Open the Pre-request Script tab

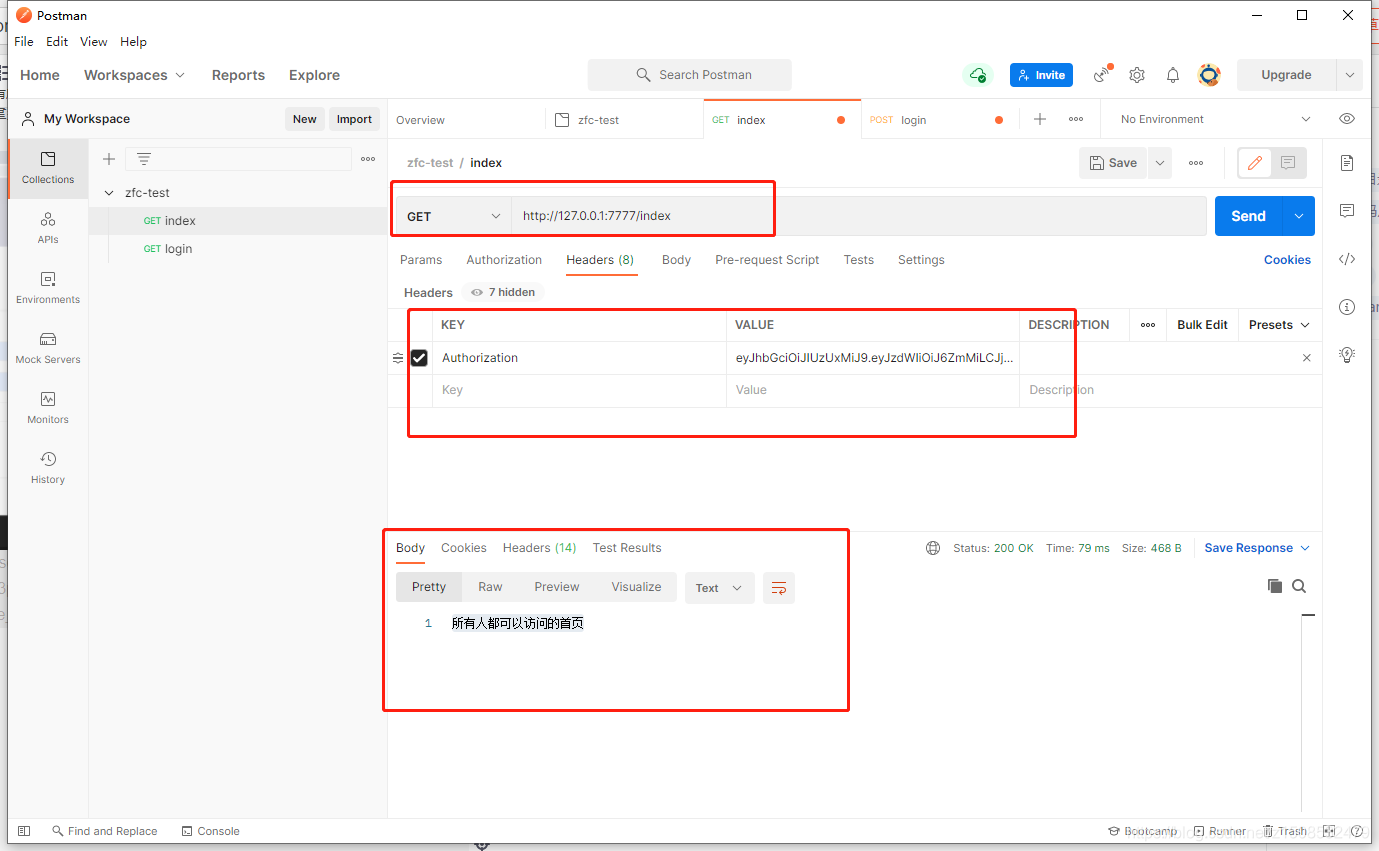[767, 260]
